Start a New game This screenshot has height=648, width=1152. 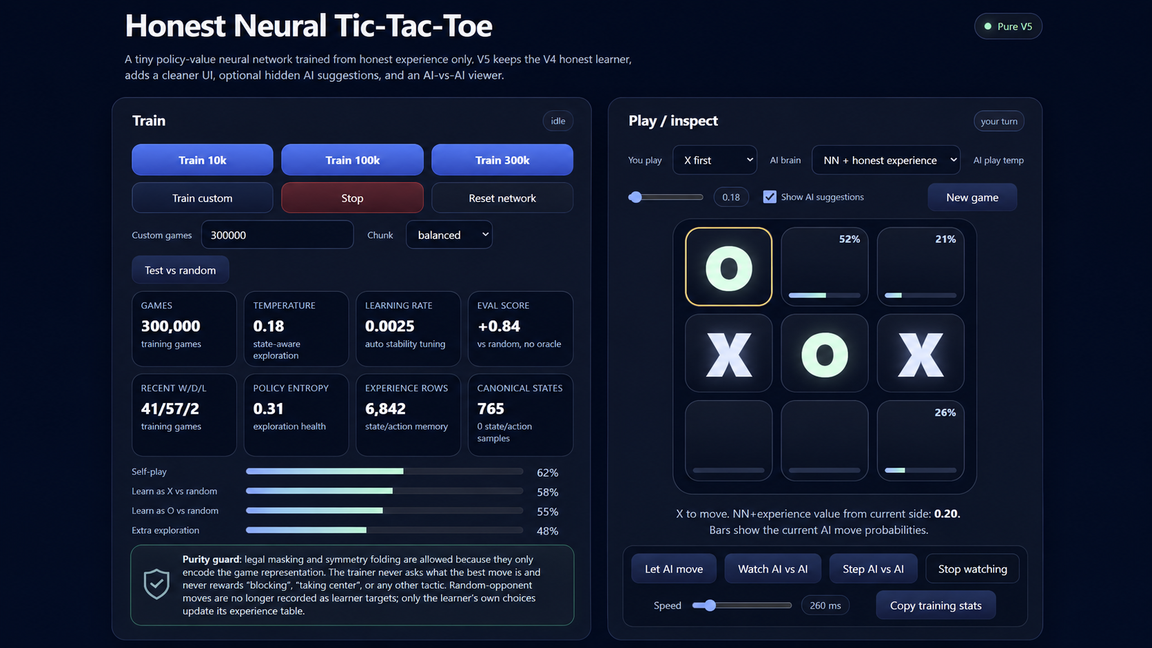point(972,197)
